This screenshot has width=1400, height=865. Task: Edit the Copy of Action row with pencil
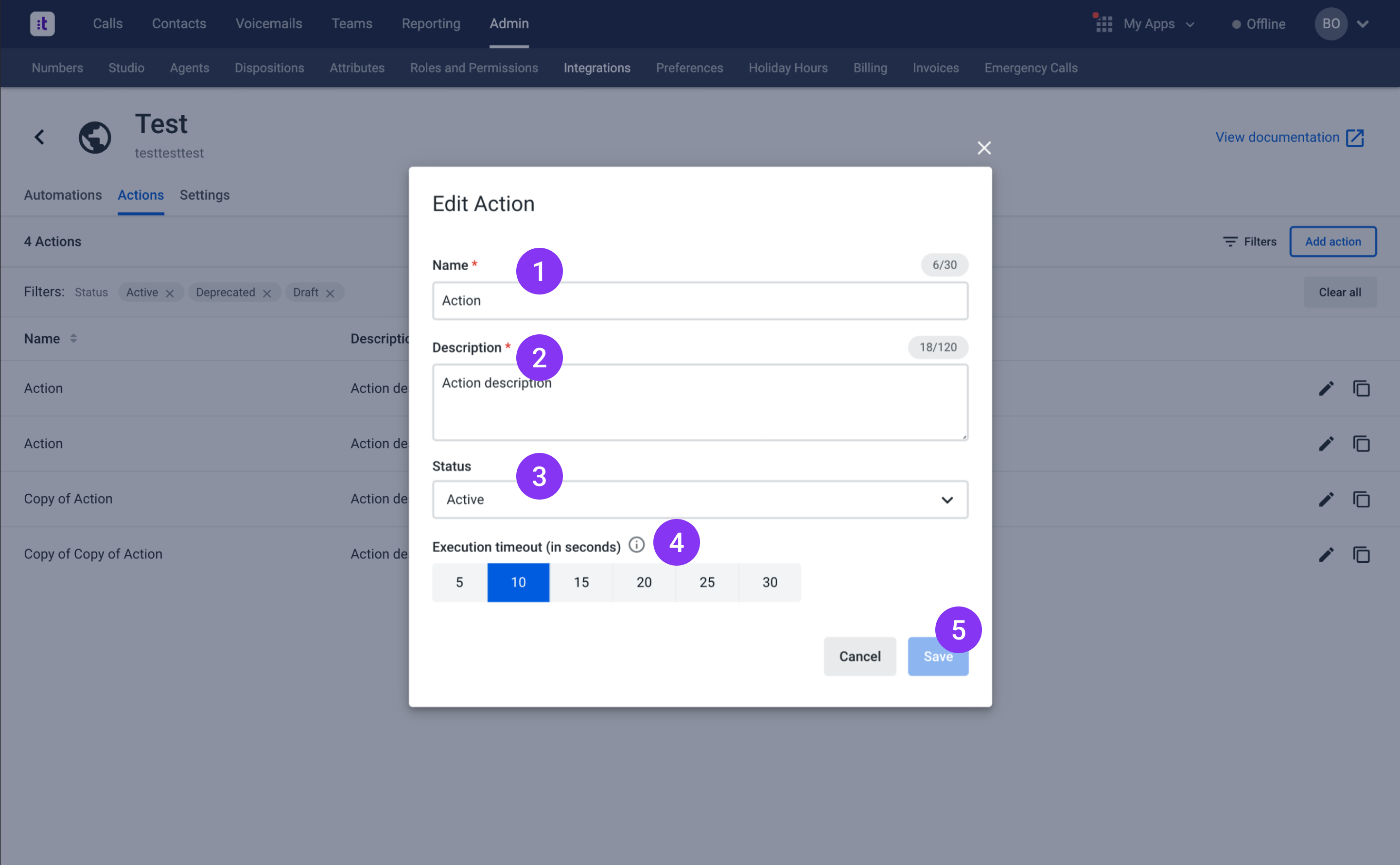click(x=1326, y=500)
